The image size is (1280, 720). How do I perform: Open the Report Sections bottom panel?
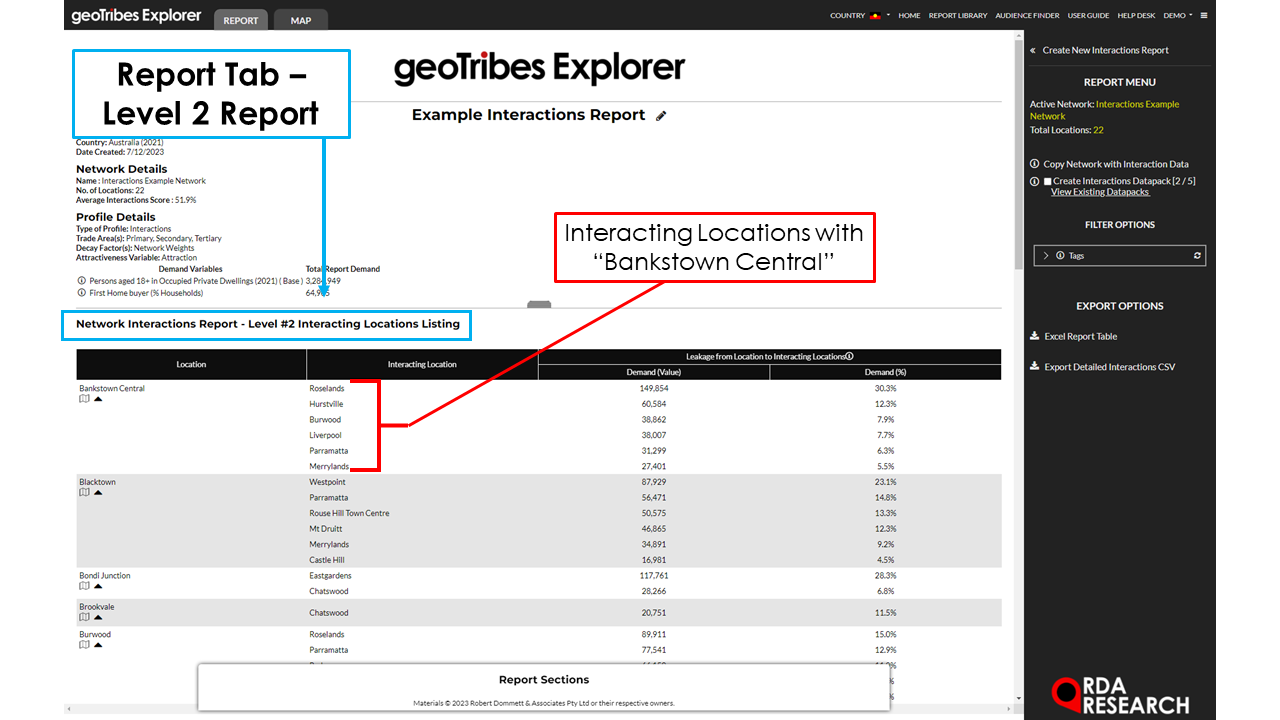[544, 680]
